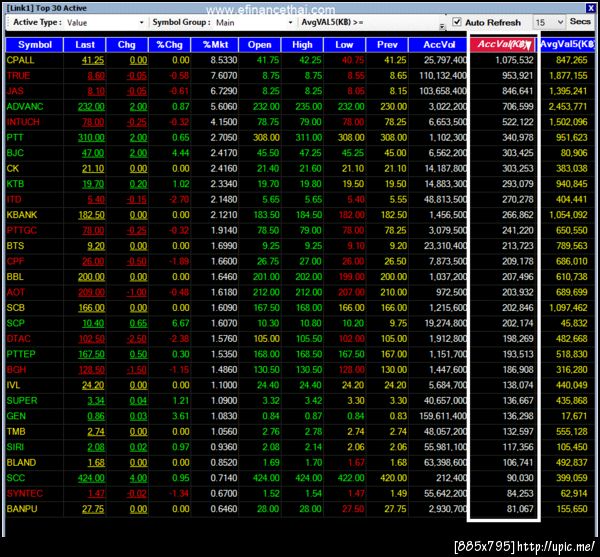Select the TRUE symbol row
600x557 pixels.
pos(300,76)
